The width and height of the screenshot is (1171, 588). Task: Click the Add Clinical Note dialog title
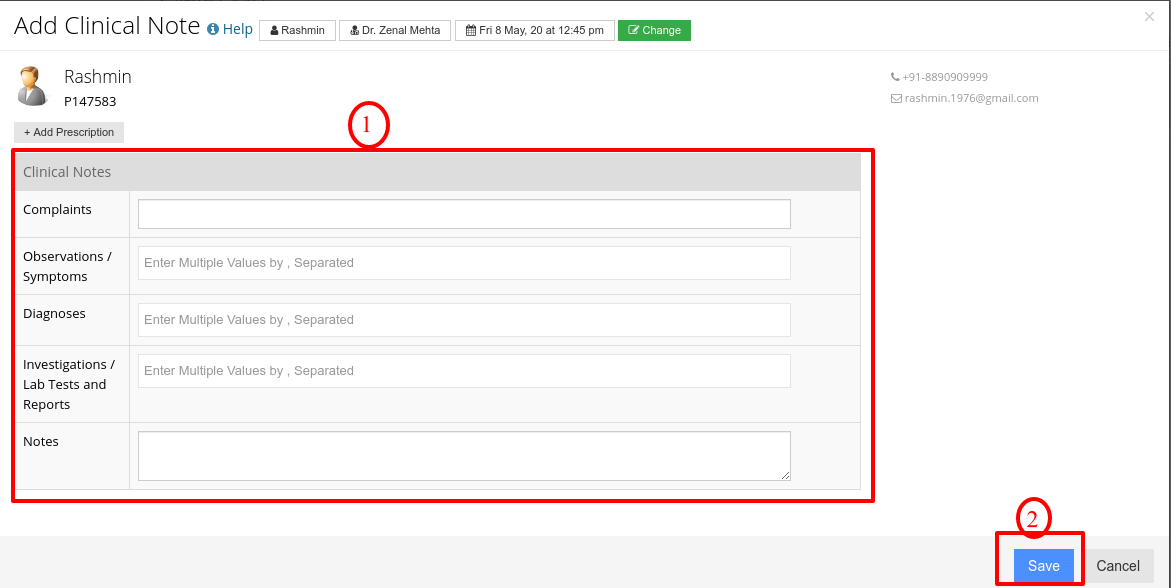click(x=107, y=26)
